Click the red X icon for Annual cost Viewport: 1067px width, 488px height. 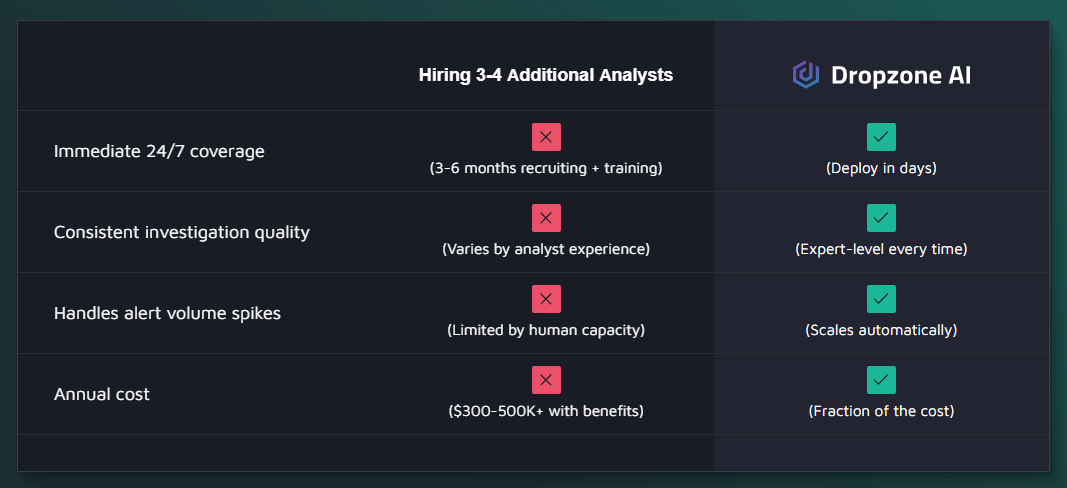tap(546, 380)
